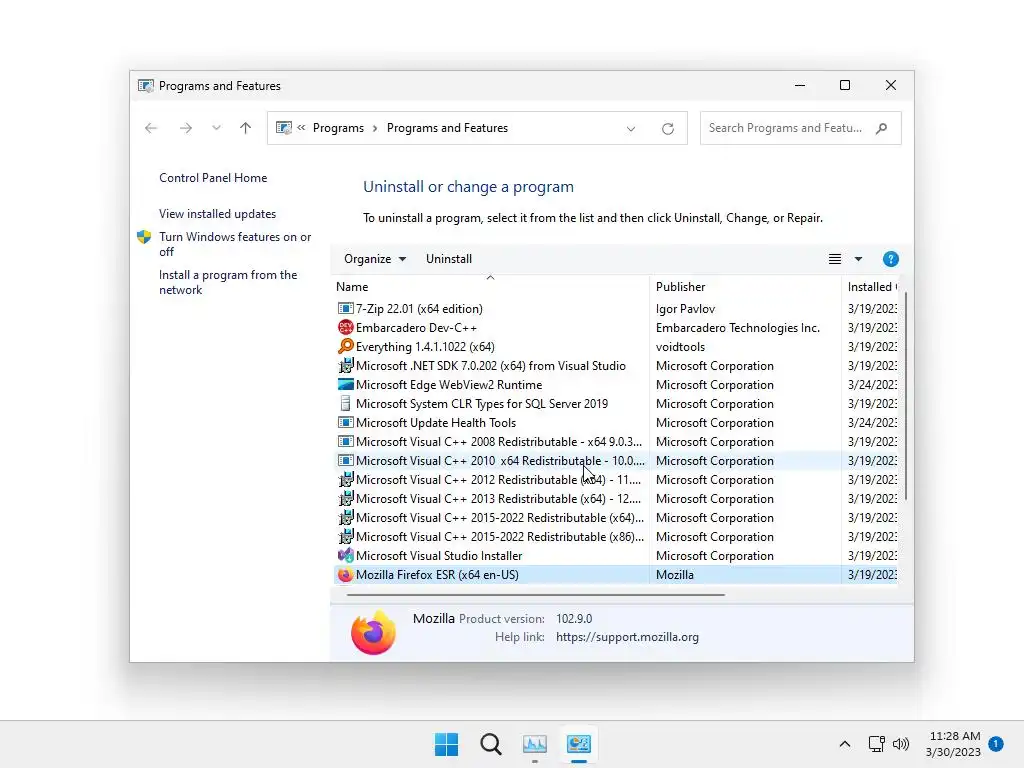Click the Visual C++ 2012 Redistributable icon

point(345,479)
